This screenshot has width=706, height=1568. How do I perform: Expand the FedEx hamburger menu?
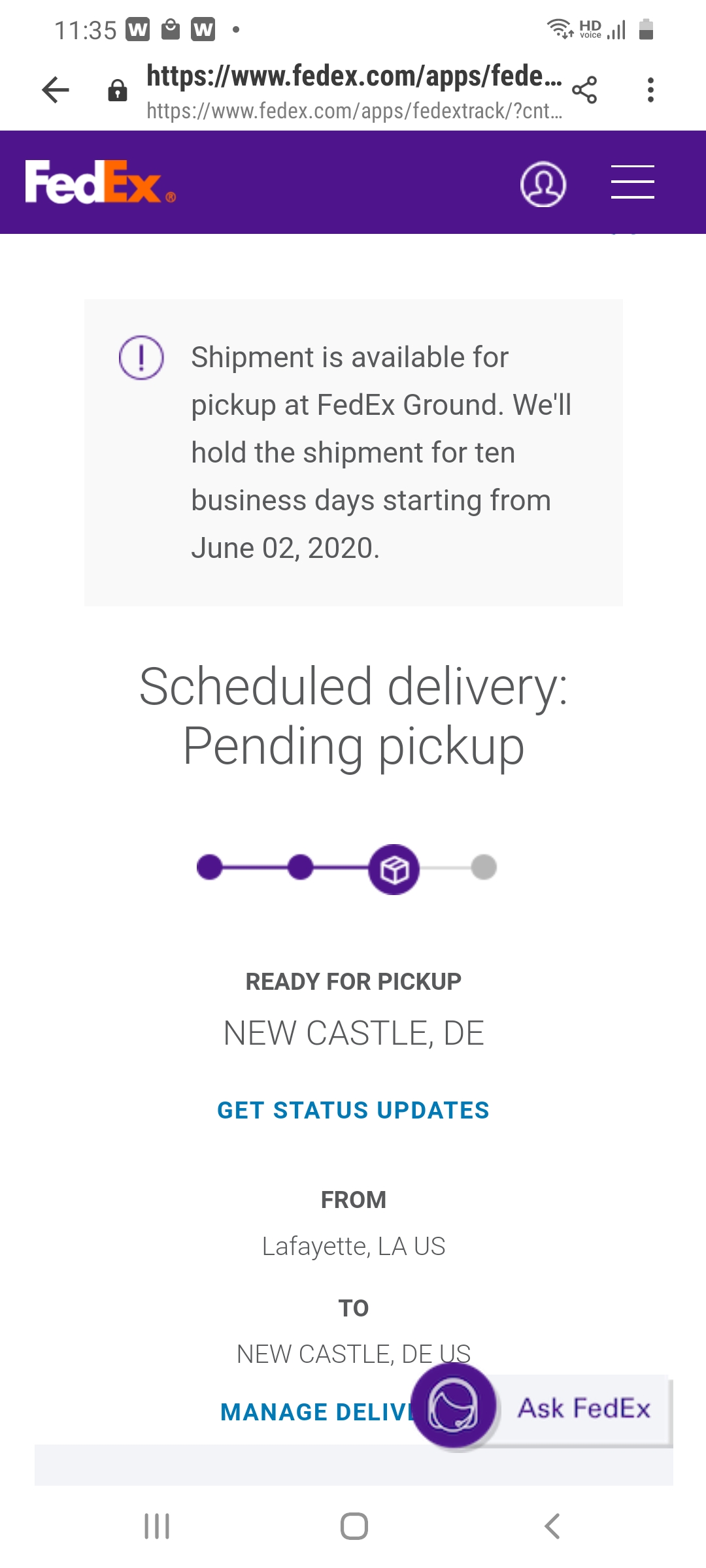632,182
